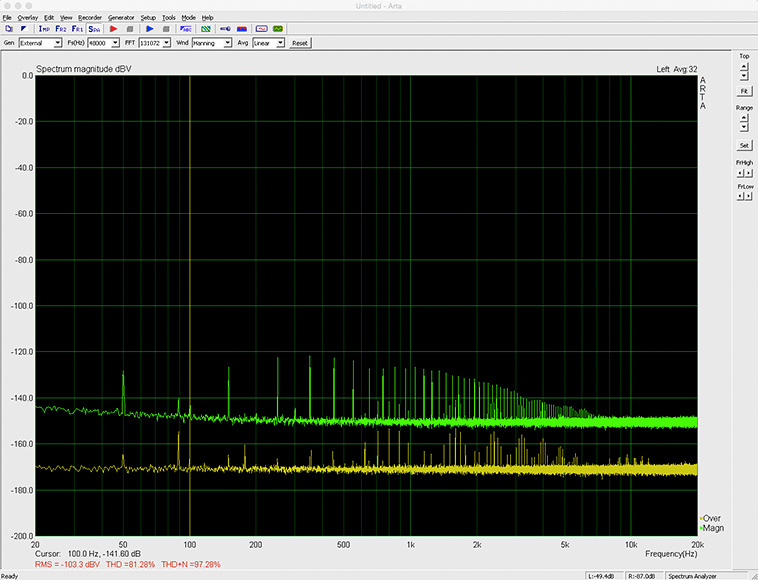Click FrHigh right arrow
The image size is (758, 580).
tap(748, 173)
